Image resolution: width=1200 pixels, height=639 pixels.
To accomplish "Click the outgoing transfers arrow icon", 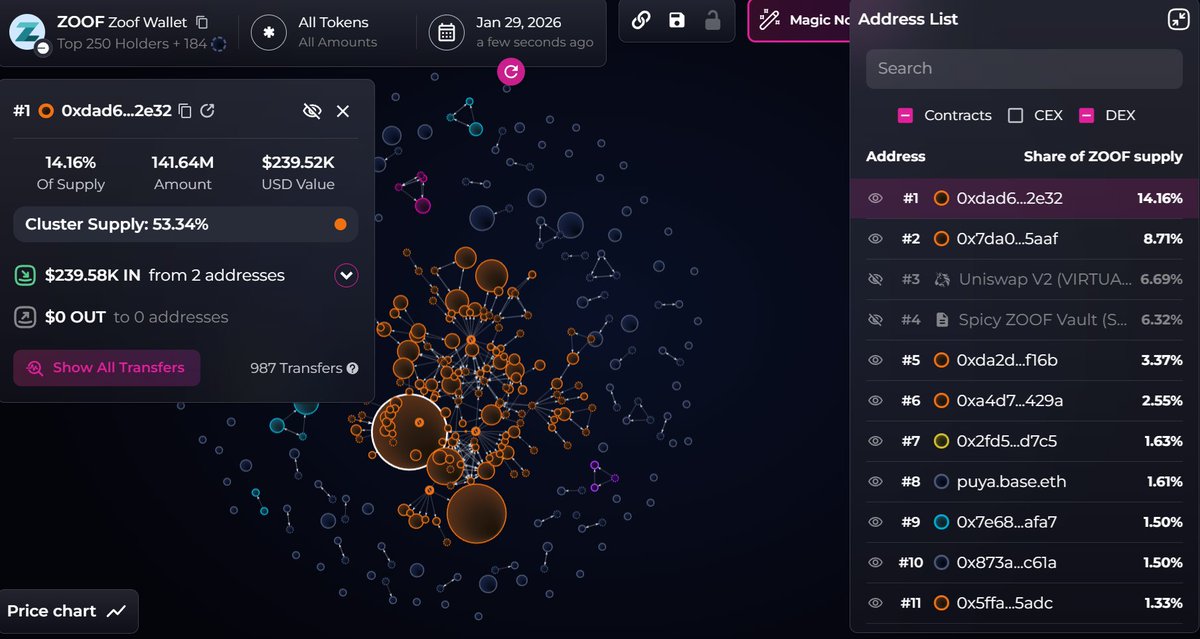I will point(25,317).
